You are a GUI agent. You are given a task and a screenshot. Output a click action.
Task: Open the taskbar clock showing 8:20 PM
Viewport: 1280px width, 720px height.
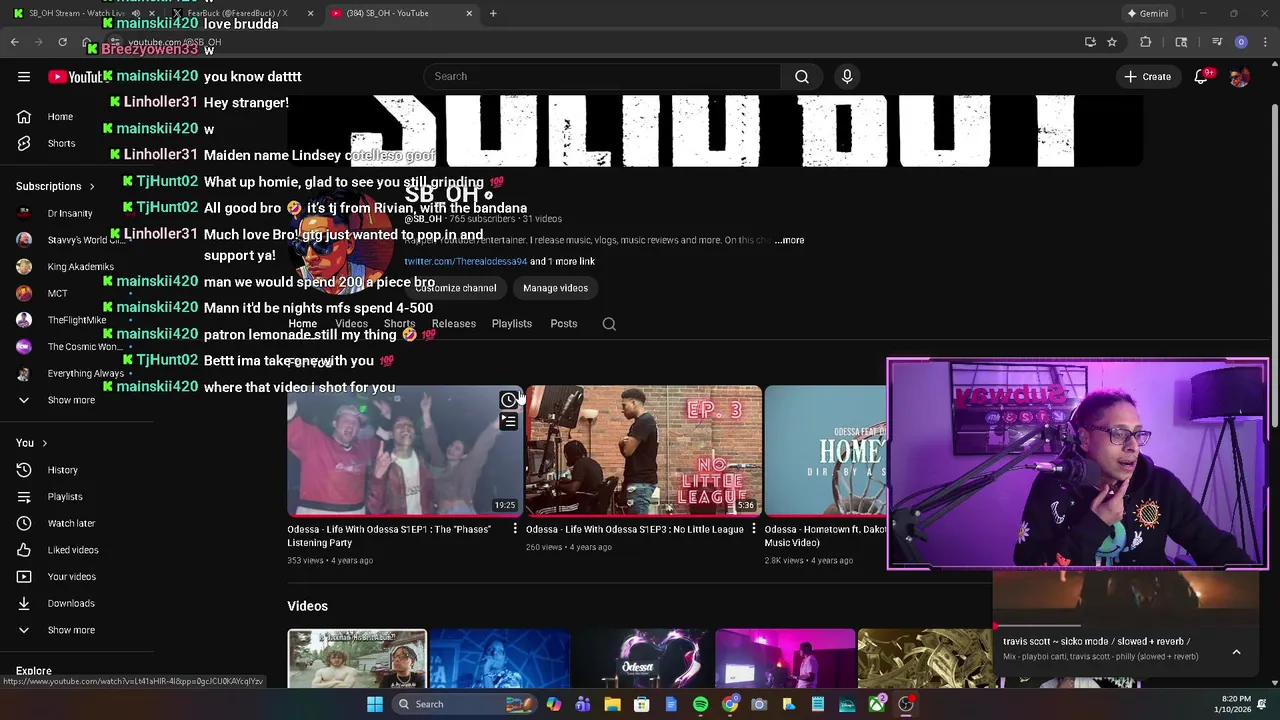point(1236,704)
